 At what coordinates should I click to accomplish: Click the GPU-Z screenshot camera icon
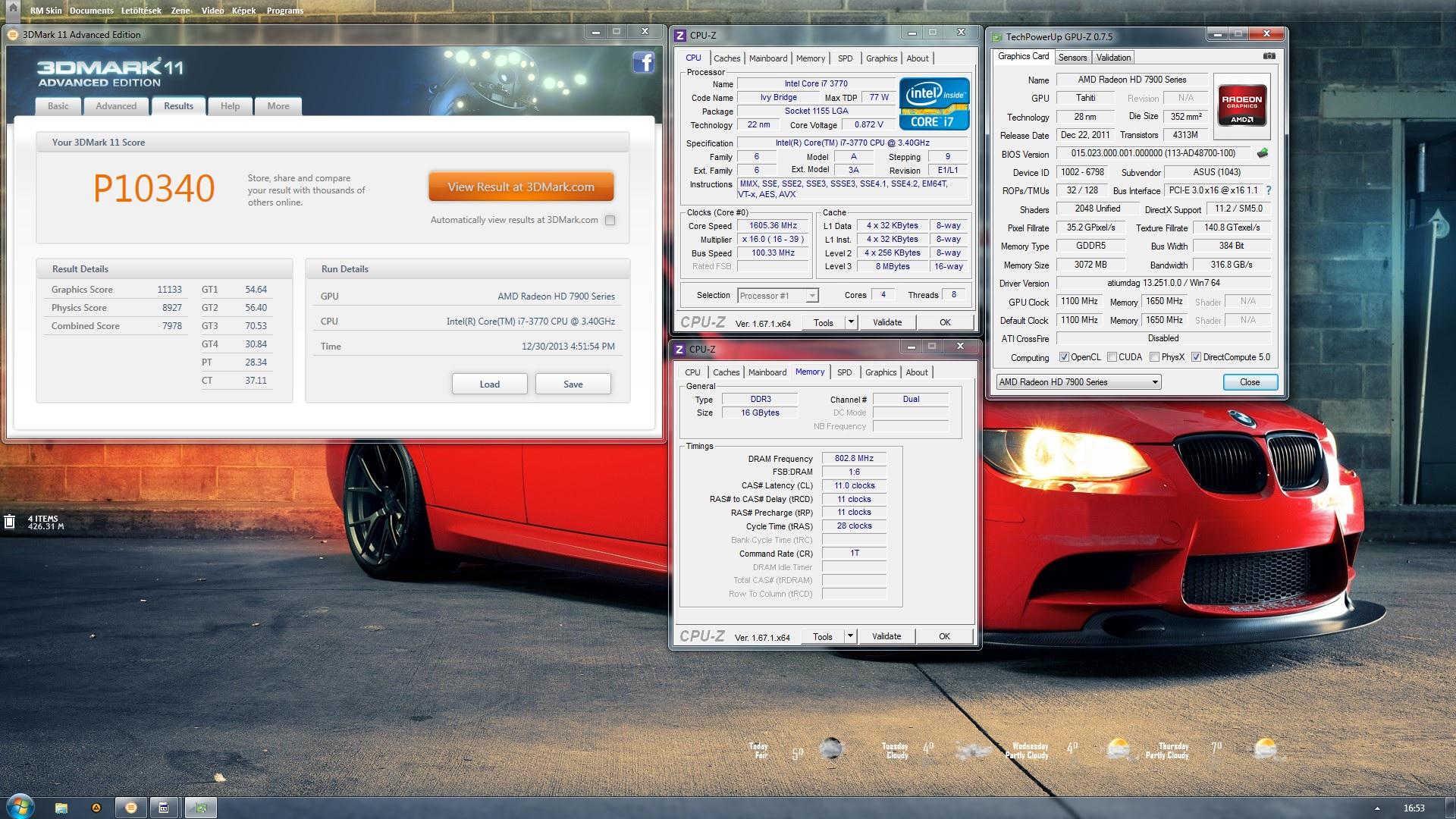tap(1269, 56)
